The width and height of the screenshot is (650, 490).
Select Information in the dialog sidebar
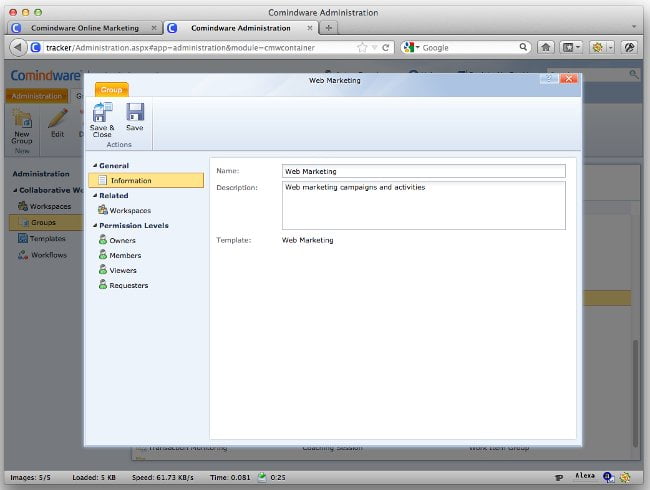point(146,180)
